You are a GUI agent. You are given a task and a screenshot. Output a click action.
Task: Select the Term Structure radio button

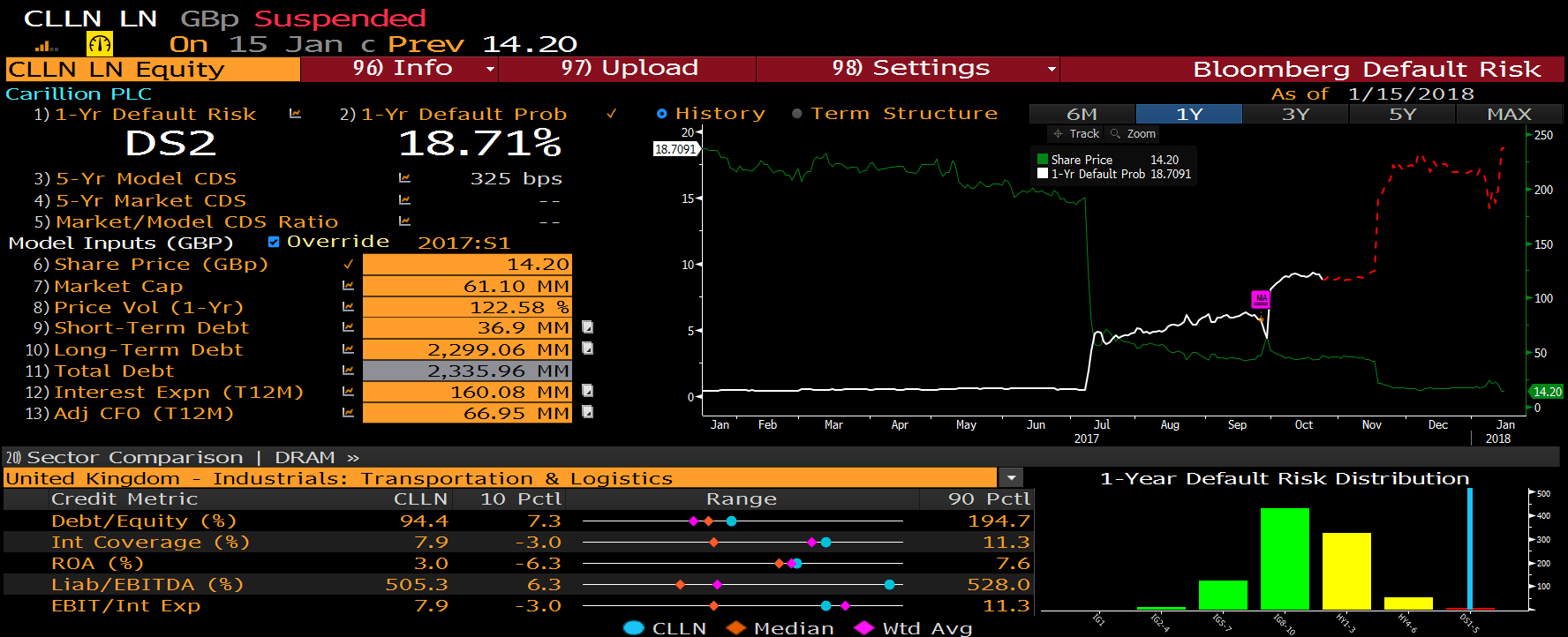[797, 114]
